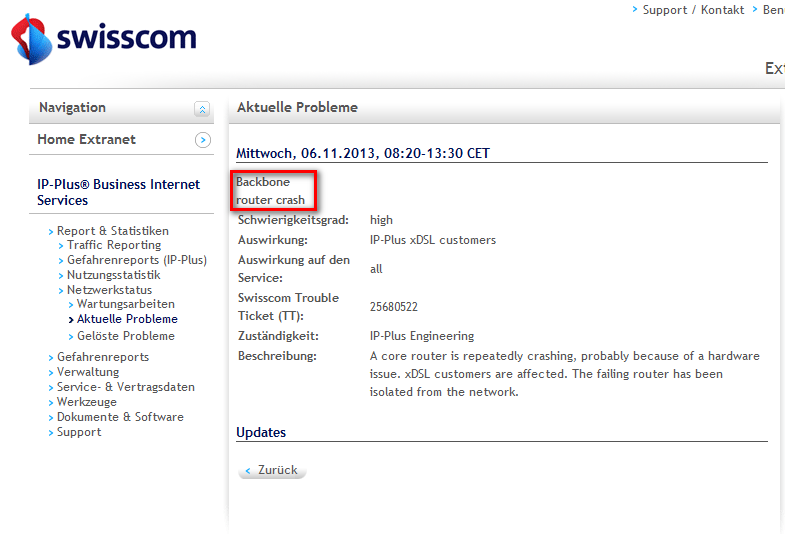Select Aktuelle Probleme in sidebar

coord(127,319)
